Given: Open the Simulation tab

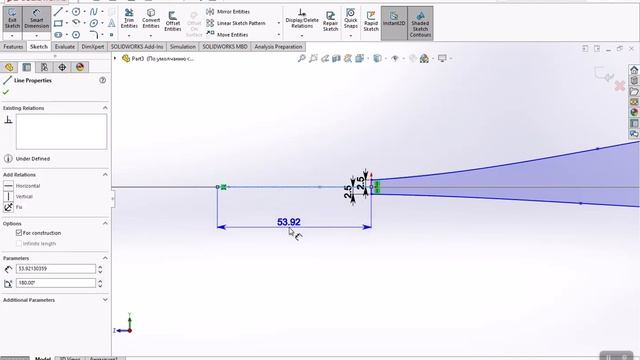Looking at the screenshot, I should point(183,47).
